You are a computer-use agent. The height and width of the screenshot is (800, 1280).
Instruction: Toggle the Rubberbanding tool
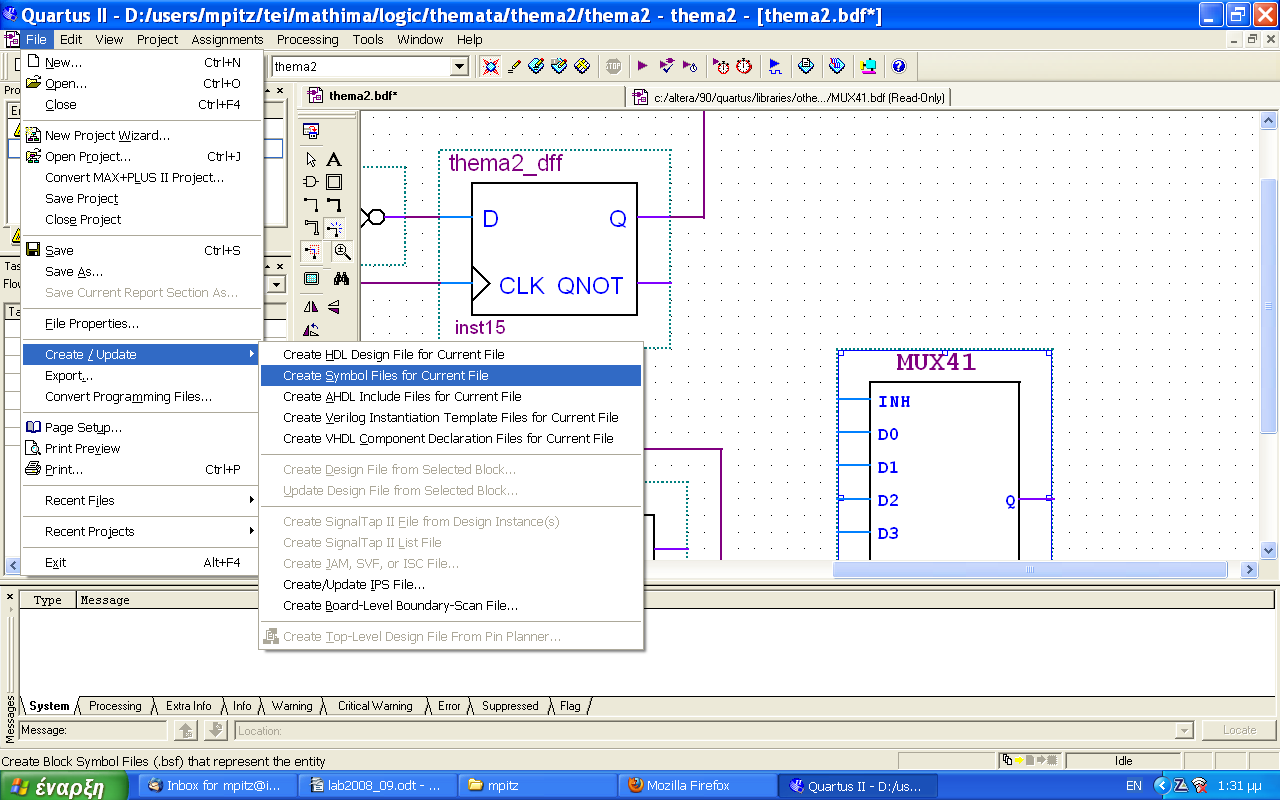(x=334, y=228)
